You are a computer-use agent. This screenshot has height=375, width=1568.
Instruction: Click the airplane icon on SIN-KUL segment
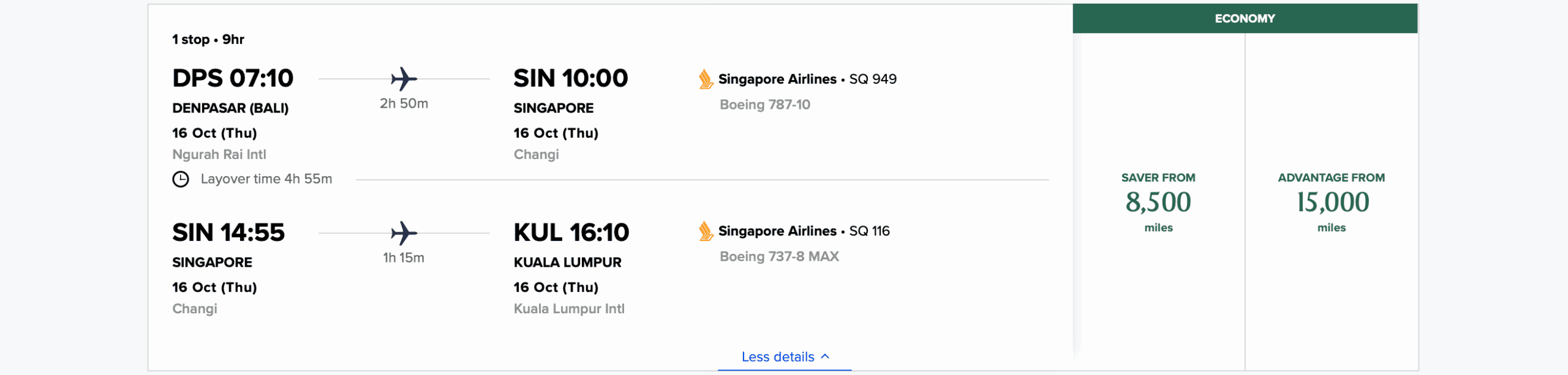[404, 233]
